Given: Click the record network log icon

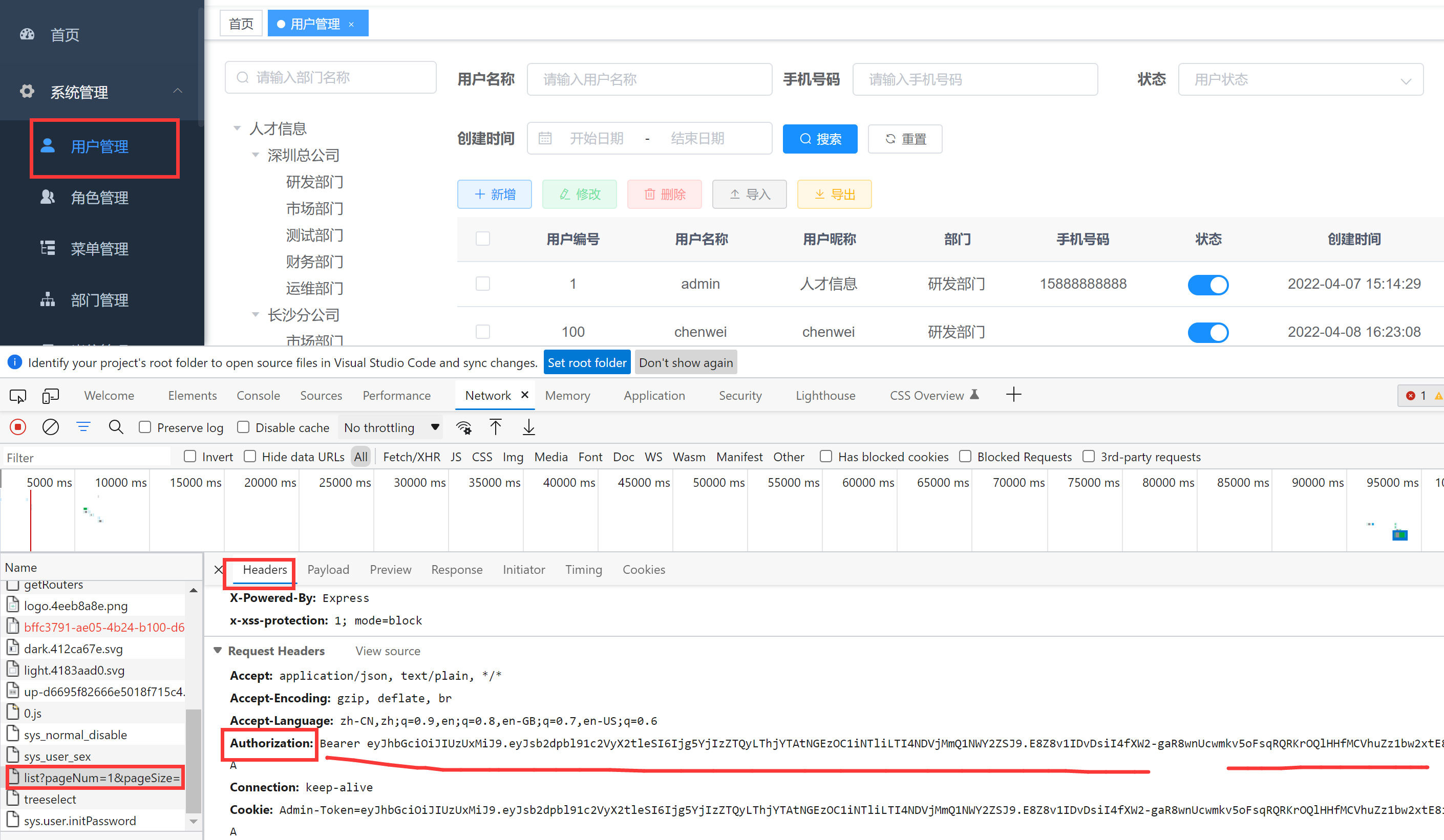Looking at the screenshot, I should point(18,427).
